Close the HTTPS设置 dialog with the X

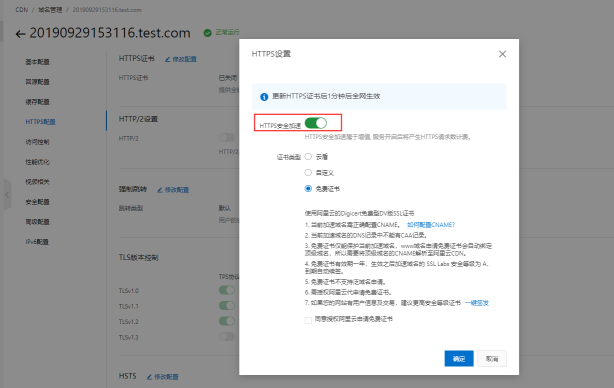[502, 54]
